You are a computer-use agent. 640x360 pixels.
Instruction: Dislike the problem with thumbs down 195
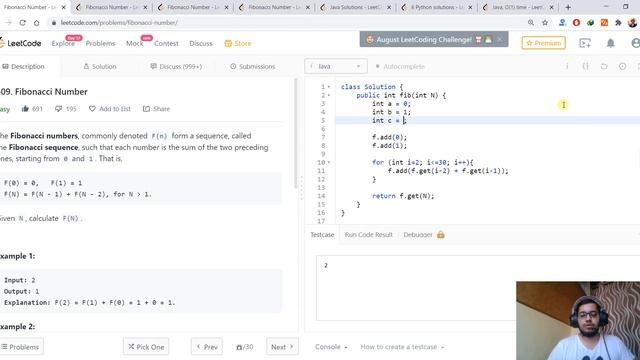pyautogui.click(x=66, y=109)
